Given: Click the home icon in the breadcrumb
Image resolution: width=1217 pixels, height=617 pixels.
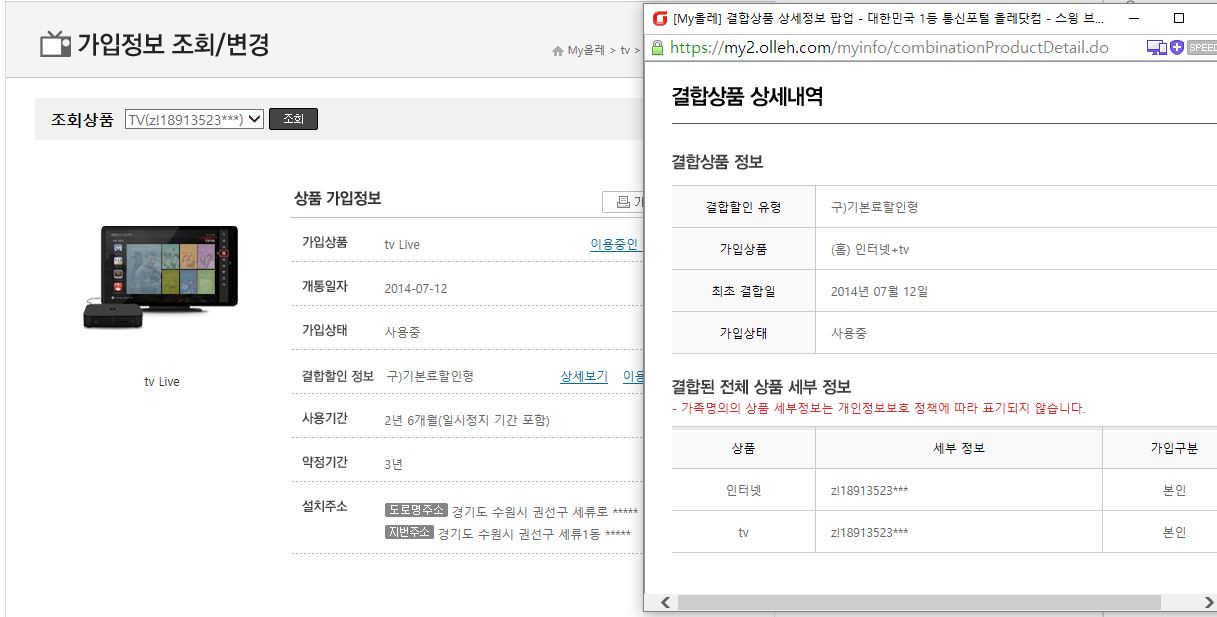Looking at the screenshot, I should 557,50.
